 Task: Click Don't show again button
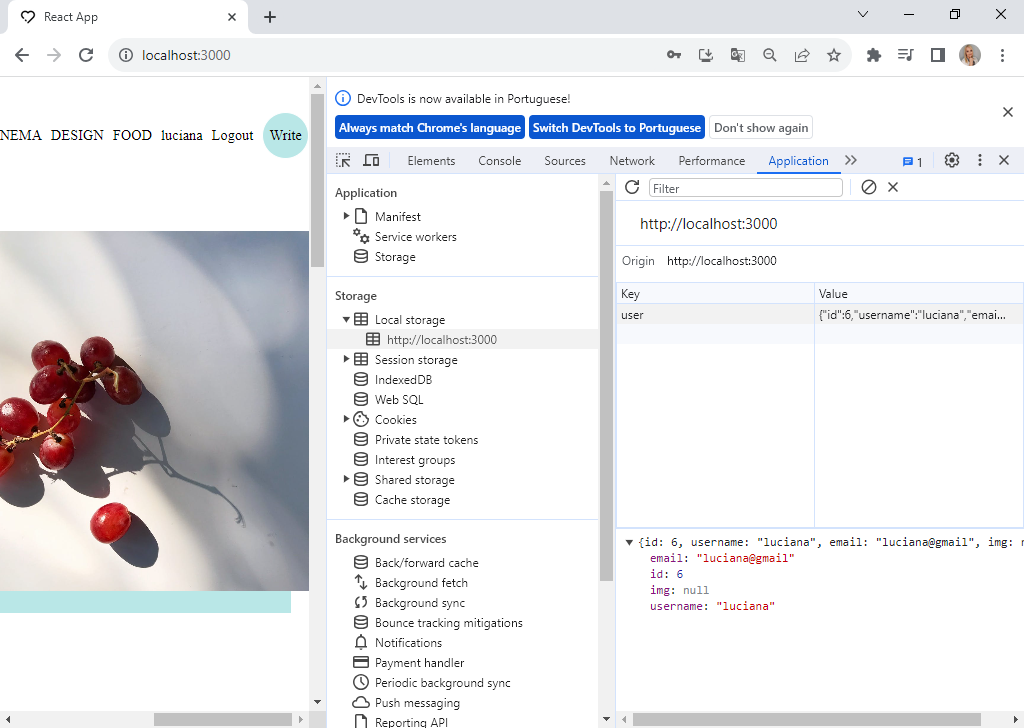tap(761, 128)
